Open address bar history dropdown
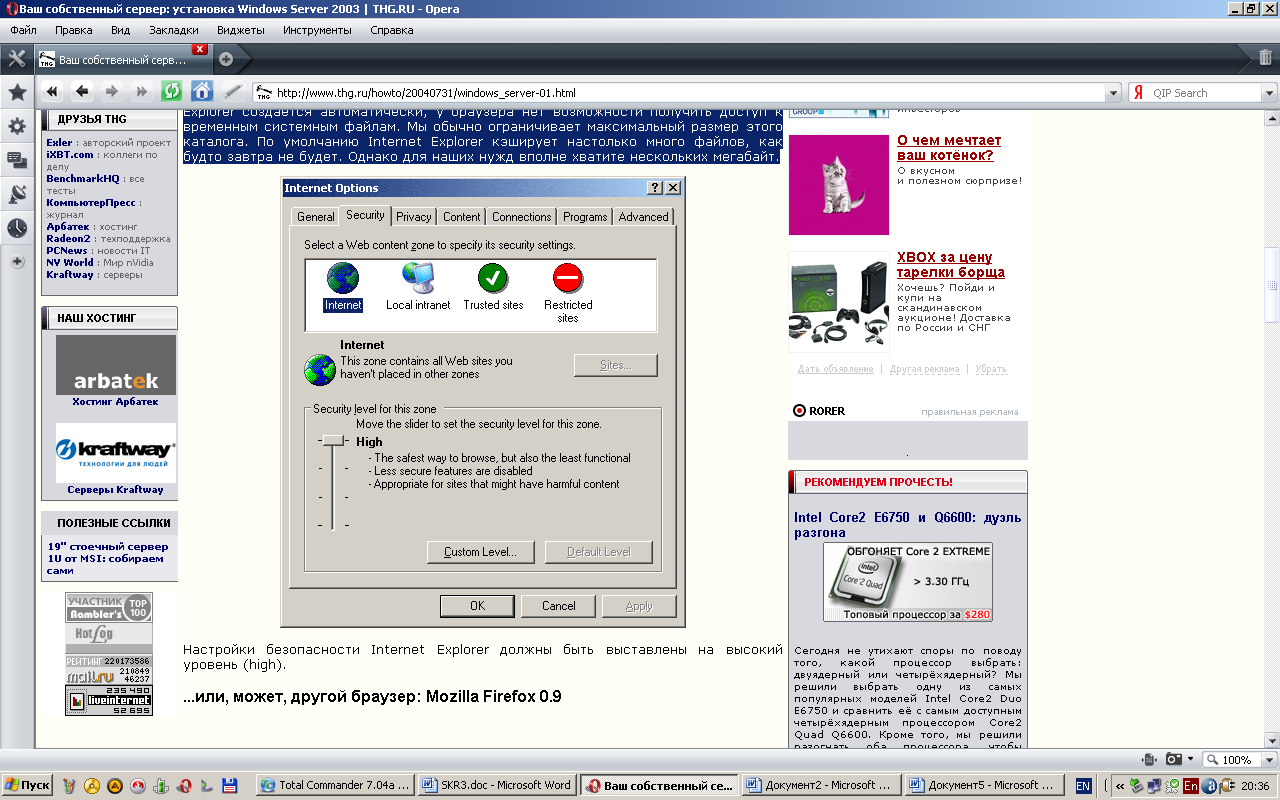1280x800 pixels. tap(1114, 93)
